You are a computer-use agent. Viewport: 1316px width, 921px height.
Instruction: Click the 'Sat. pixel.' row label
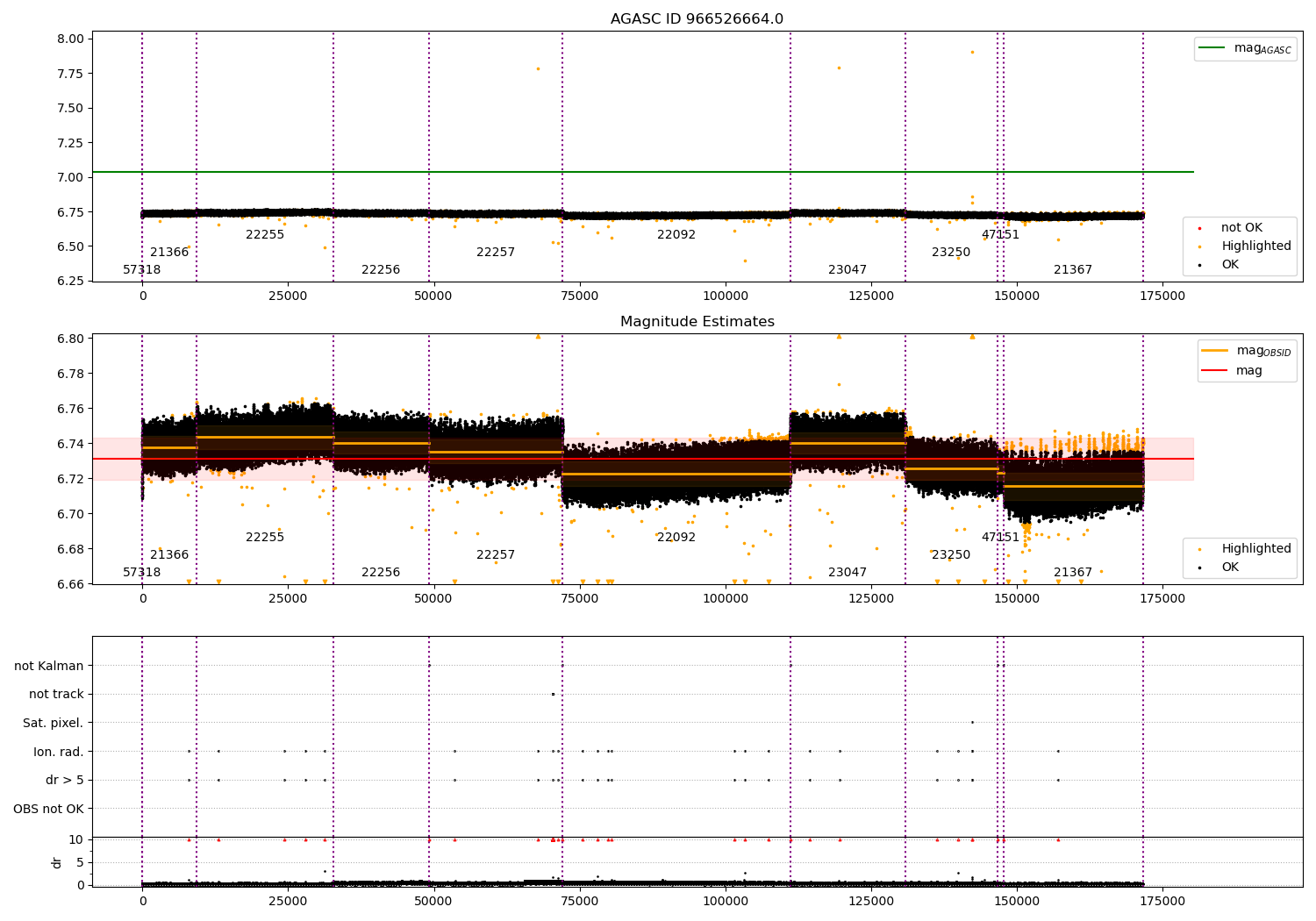coord(54,724)
